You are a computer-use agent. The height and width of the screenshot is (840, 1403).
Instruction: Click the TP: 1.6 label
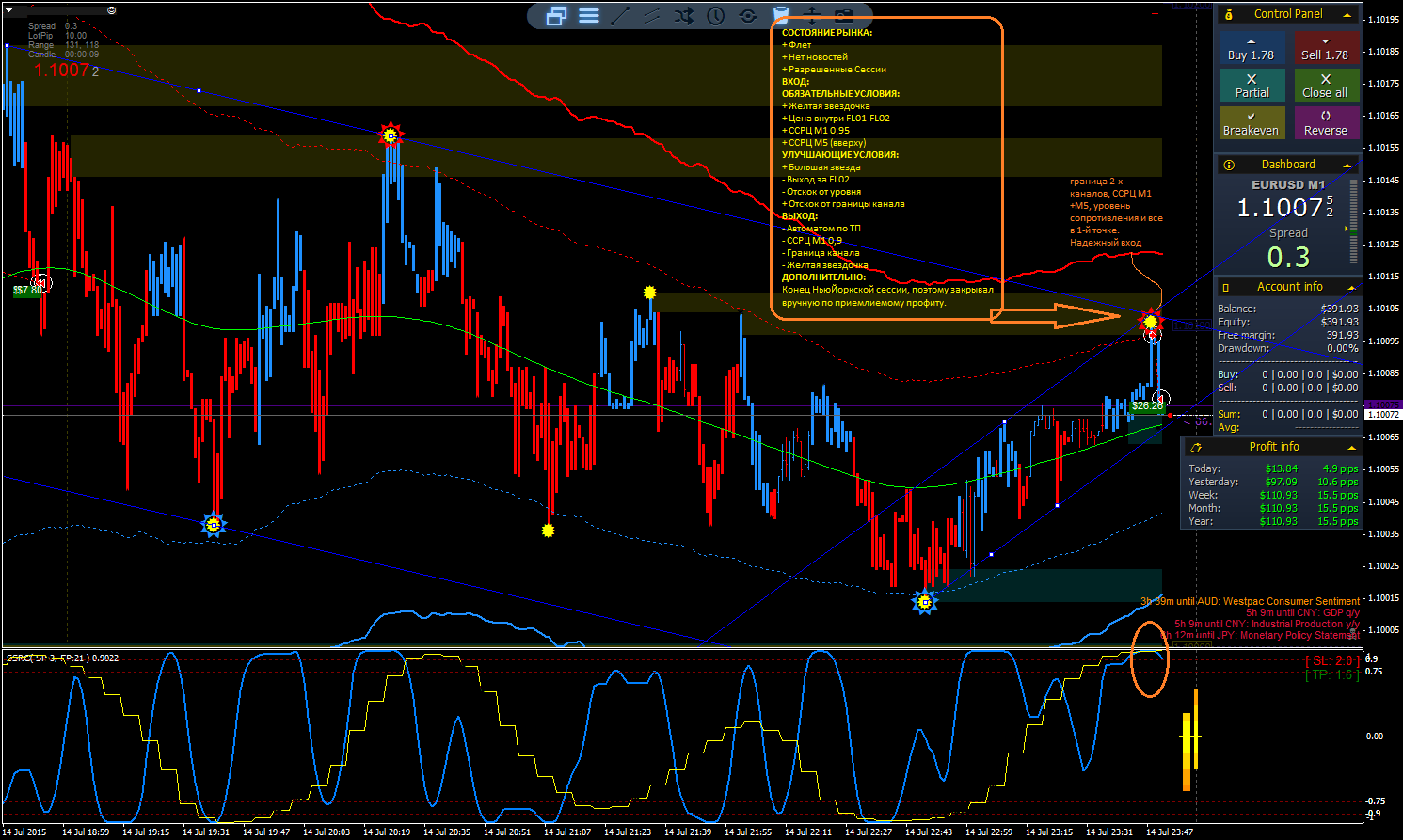click(1331, 675)
